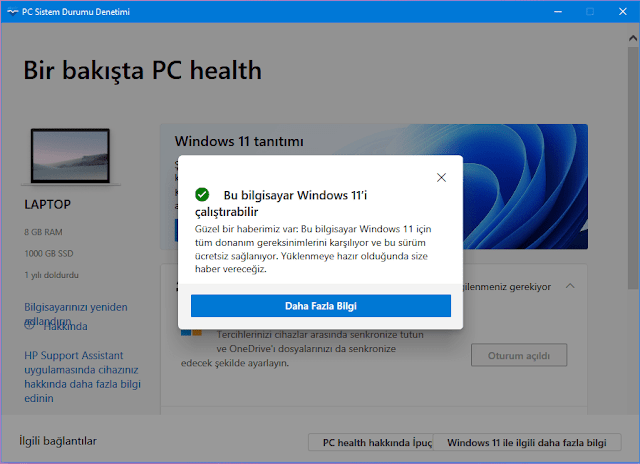Click the 1 yılı doldurdu text

(x=51, y=275)
